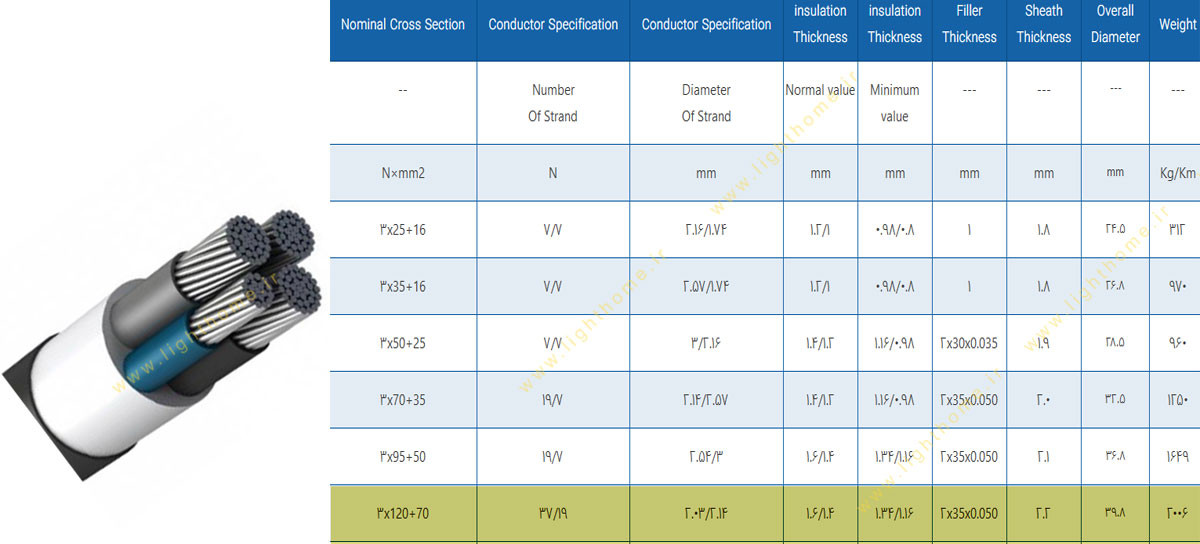Screen dimensions: 1200x544
Task: Click the 2x30x0.035 filler thickness cell
Action: pos(969,343)
